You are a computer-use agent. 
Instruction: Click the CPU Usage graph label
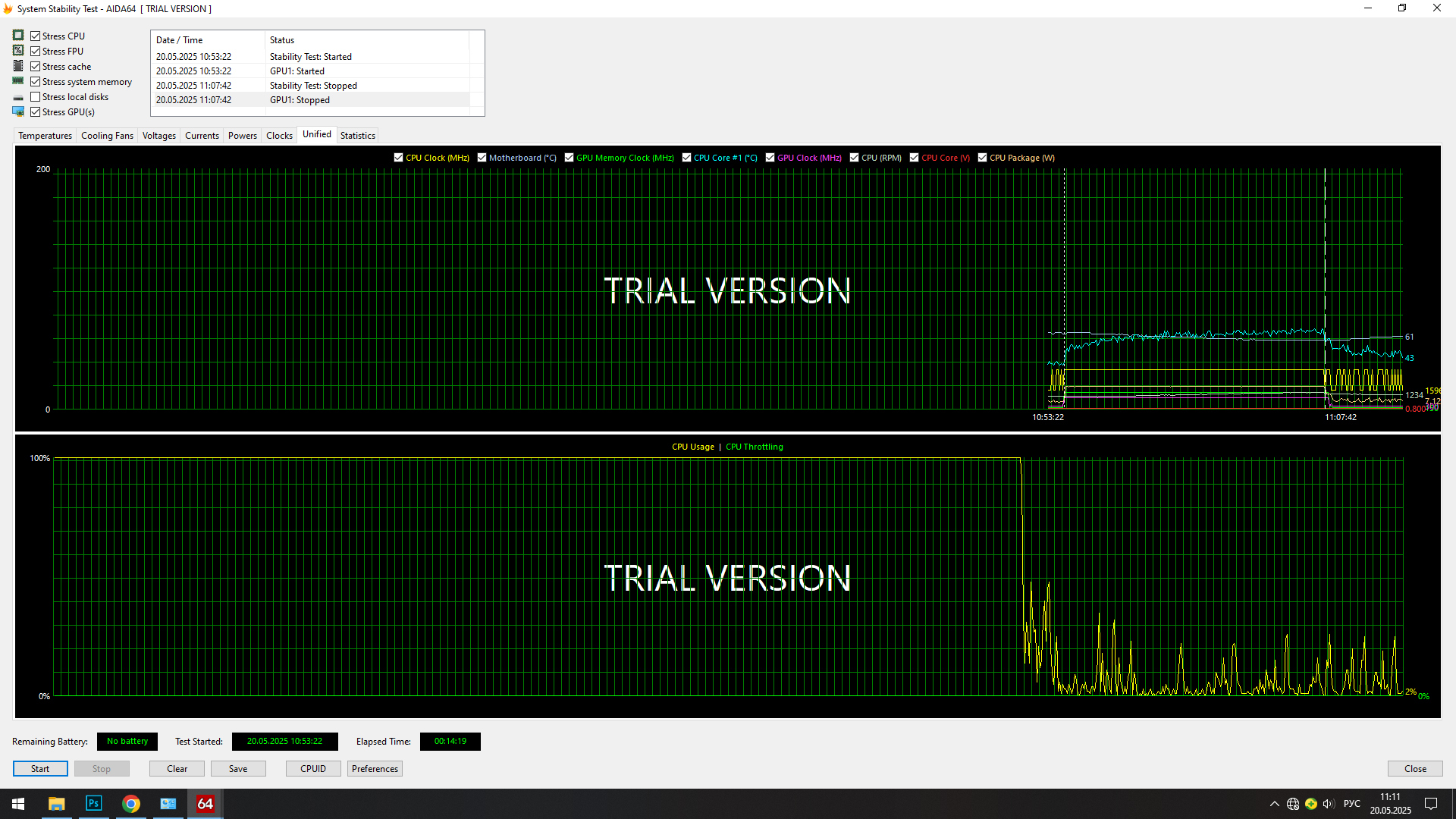692,447
